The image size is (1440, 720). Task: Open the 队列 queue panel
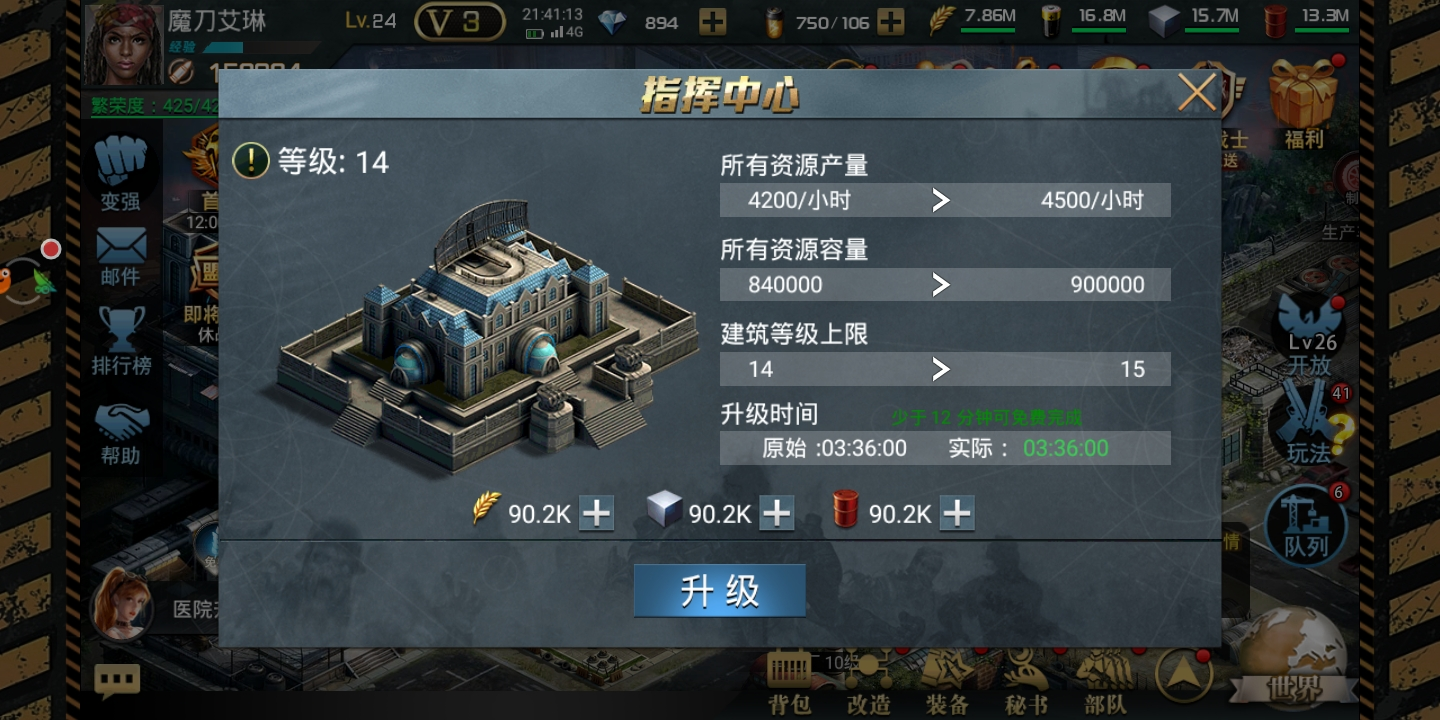(x=1306, y=526)
